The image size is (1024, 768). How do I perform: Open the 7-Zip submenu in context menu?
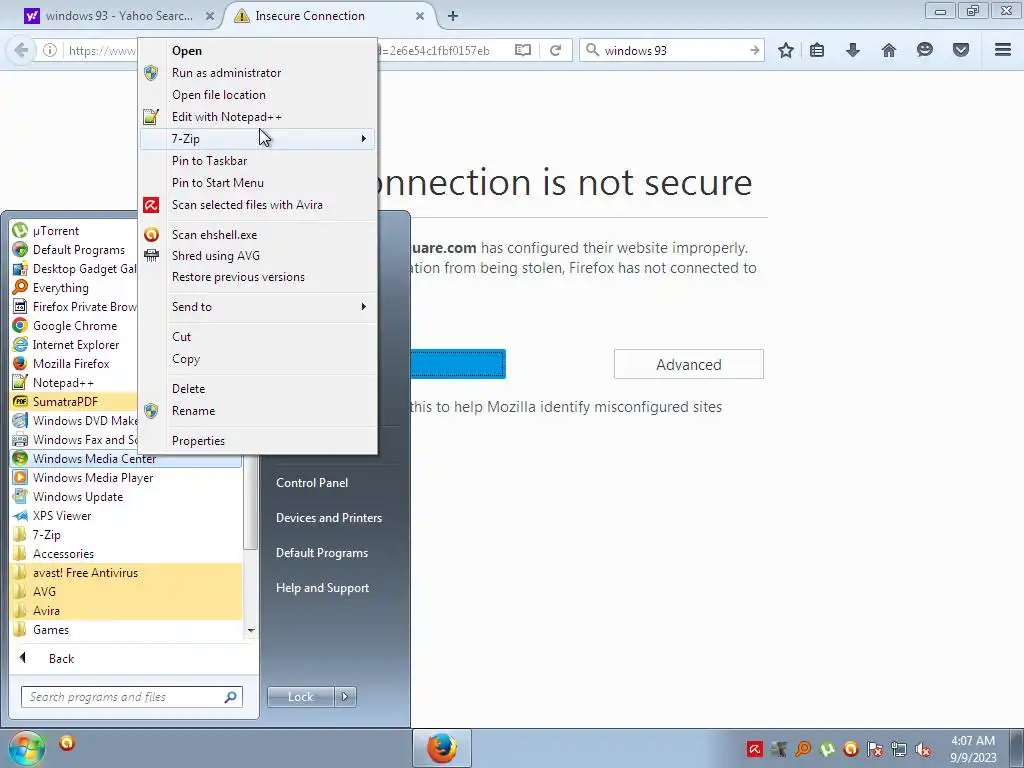coord(257,138)
